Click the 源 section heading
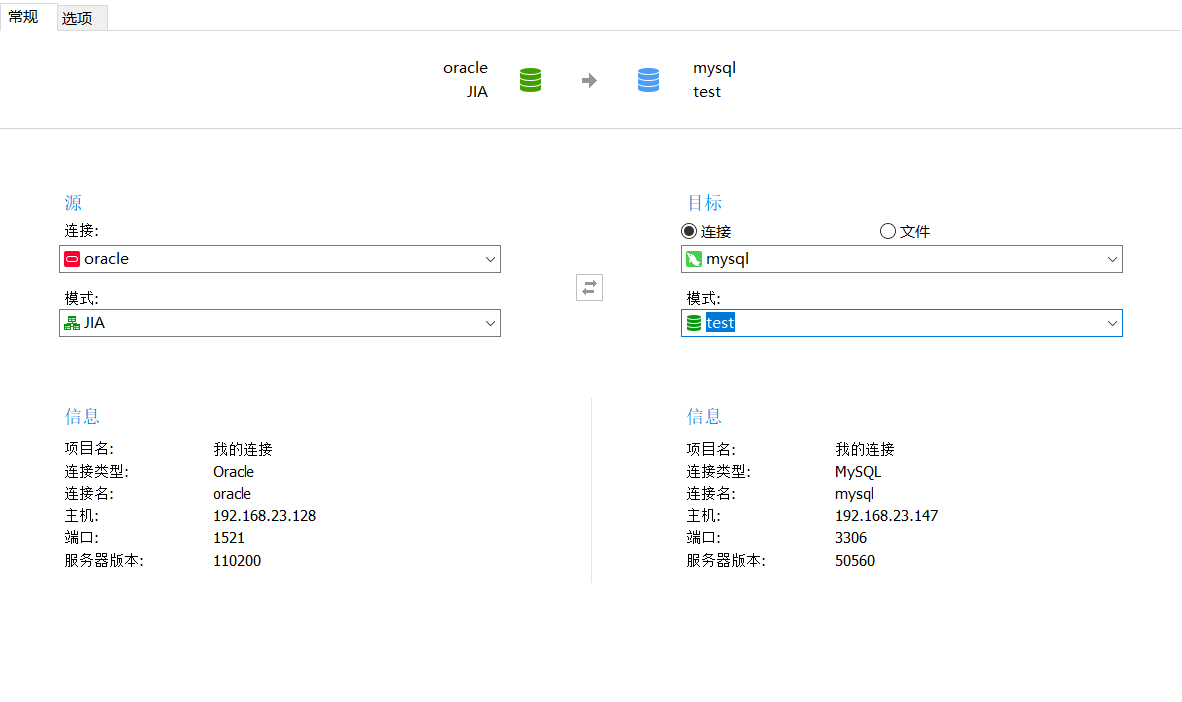 pyautogui.click(x=73, y=203)
